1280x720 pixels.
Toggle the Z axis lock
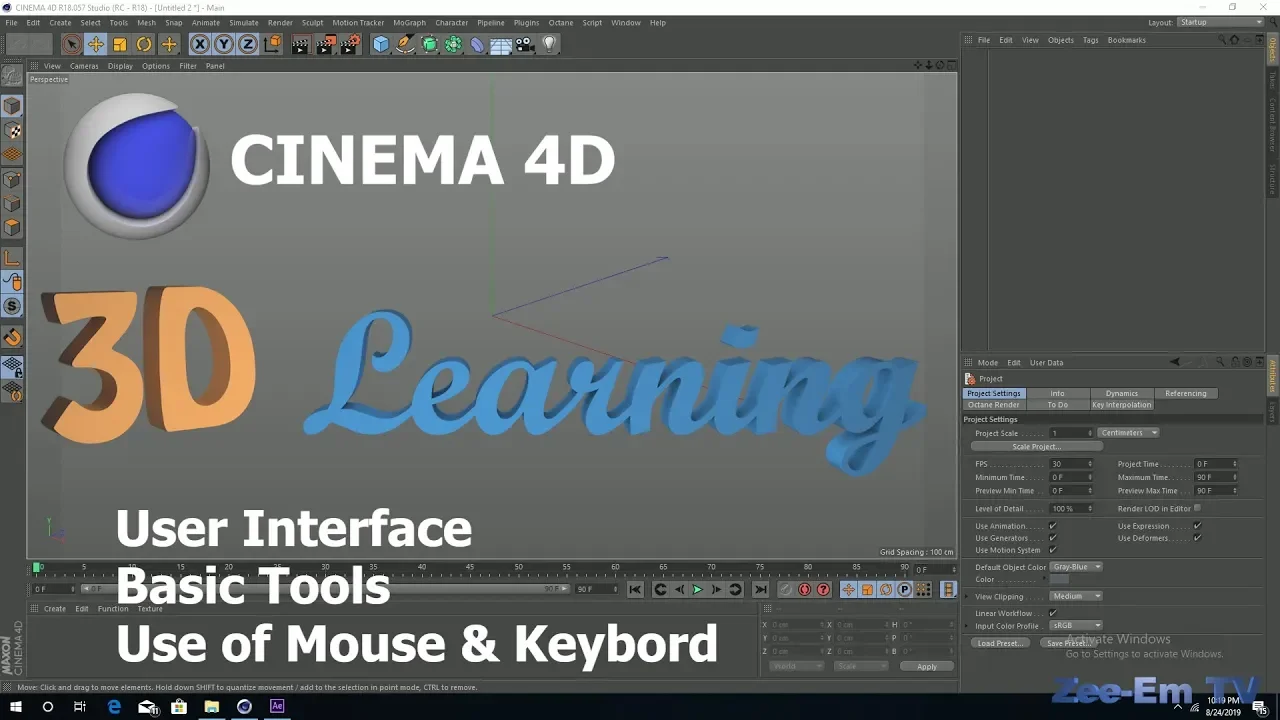coord(248,44)
